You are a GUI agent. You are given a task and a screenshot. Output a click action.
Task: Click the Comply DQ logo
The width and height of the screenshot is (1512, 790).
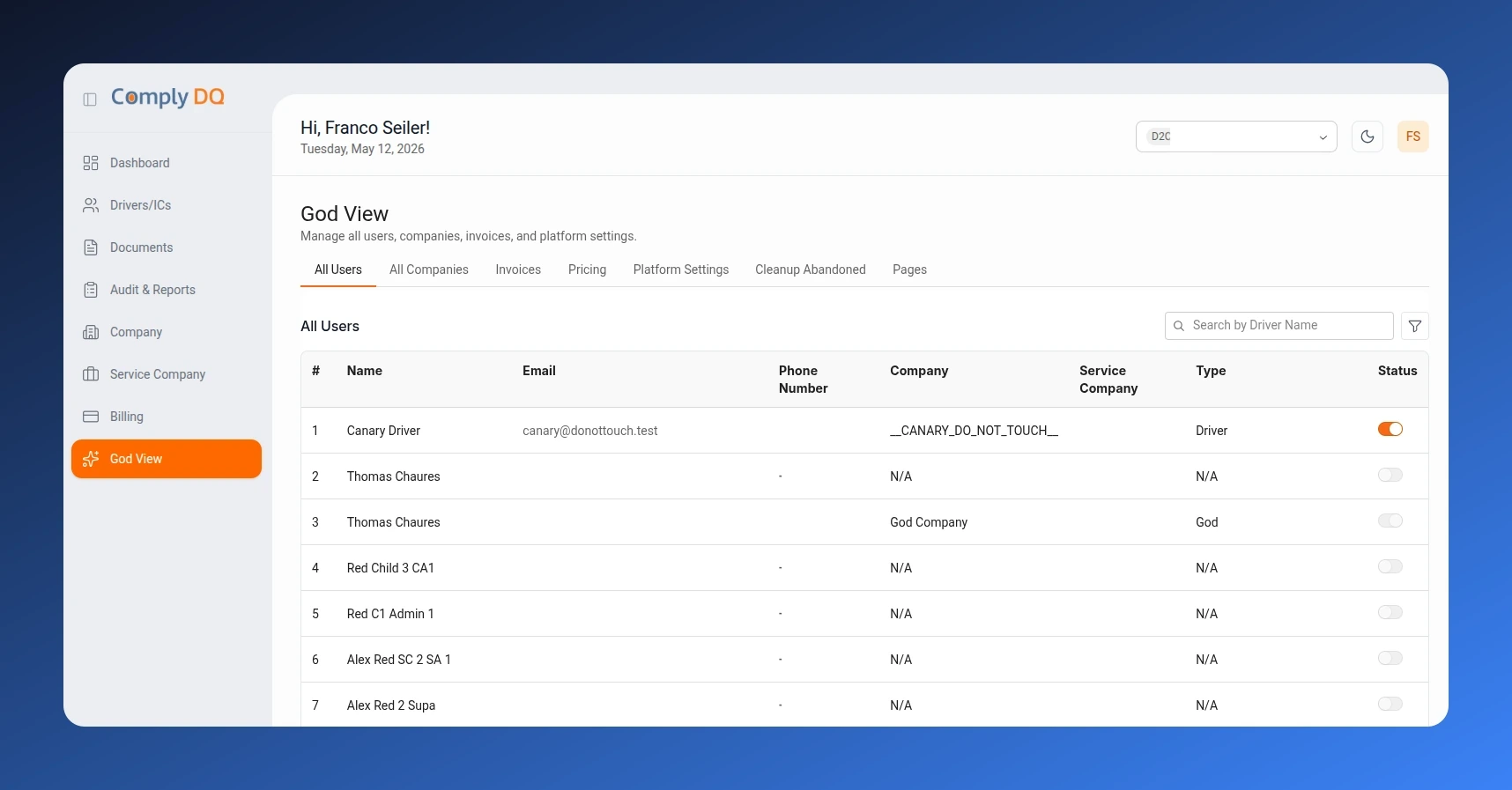click(x=167, y=97)
